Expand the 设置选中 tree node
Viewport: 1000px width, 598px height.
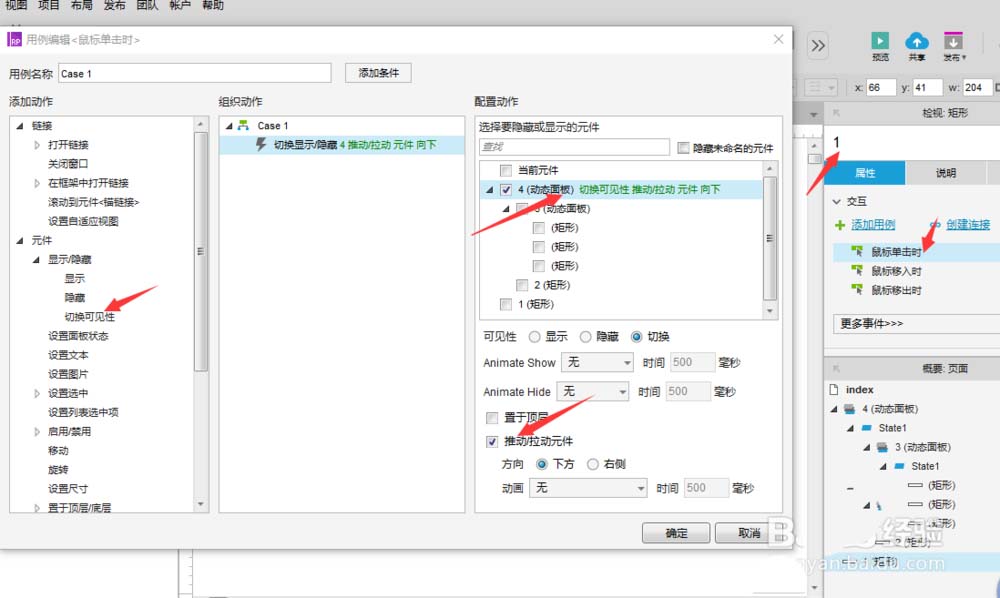tap(37, 393)
